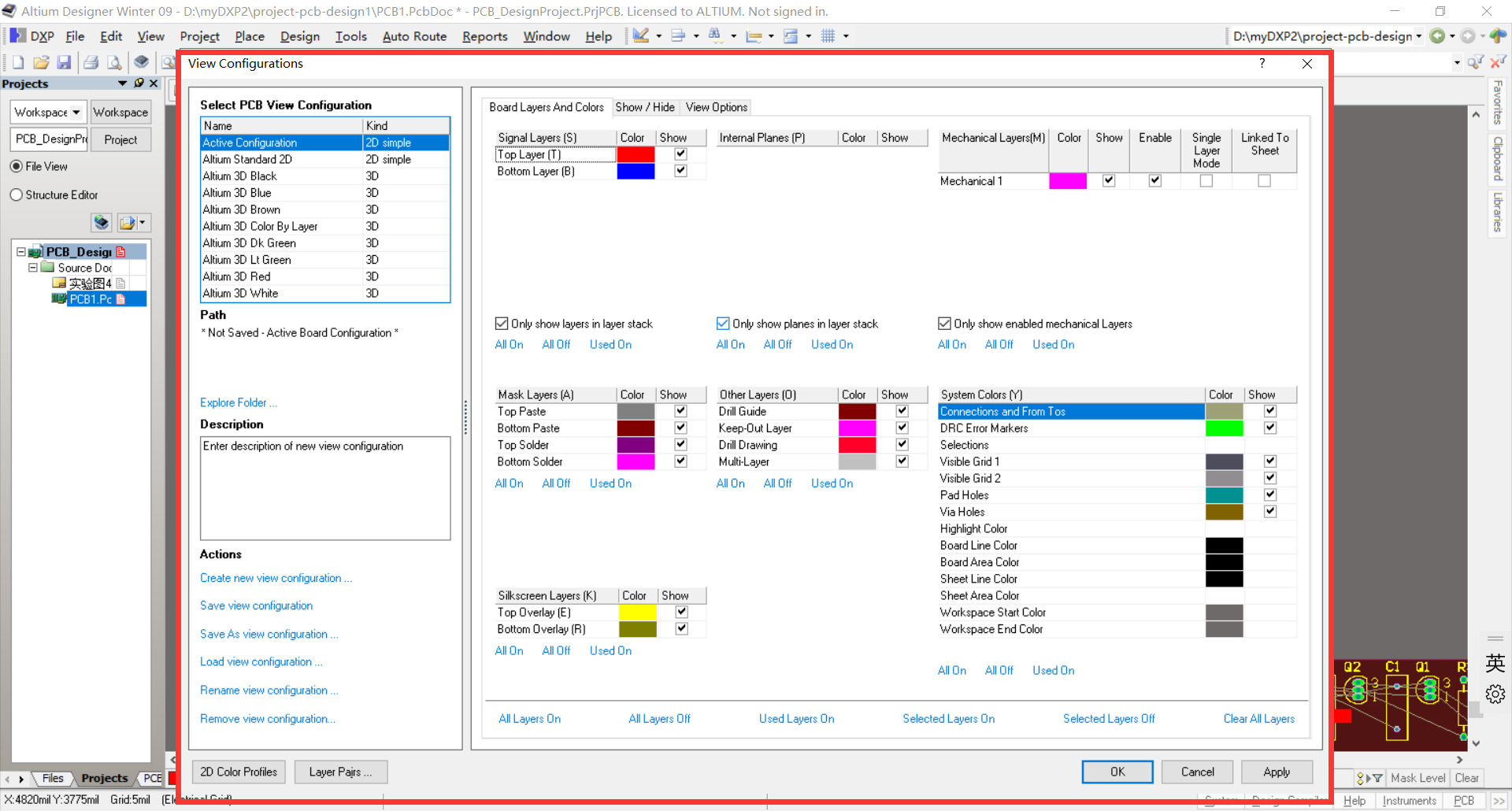Toggle Top Overlay (E) show checkbox
Screen dimensions: 1512x811
click(x=682, y=613)
